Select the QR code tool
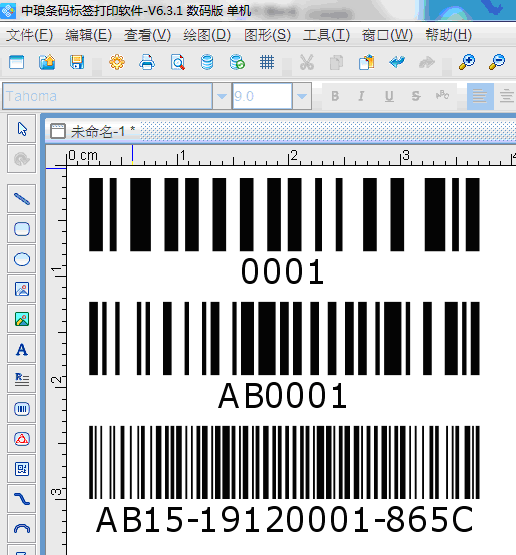This screenshot has width=516, height=555. click(x=22, y=469)
